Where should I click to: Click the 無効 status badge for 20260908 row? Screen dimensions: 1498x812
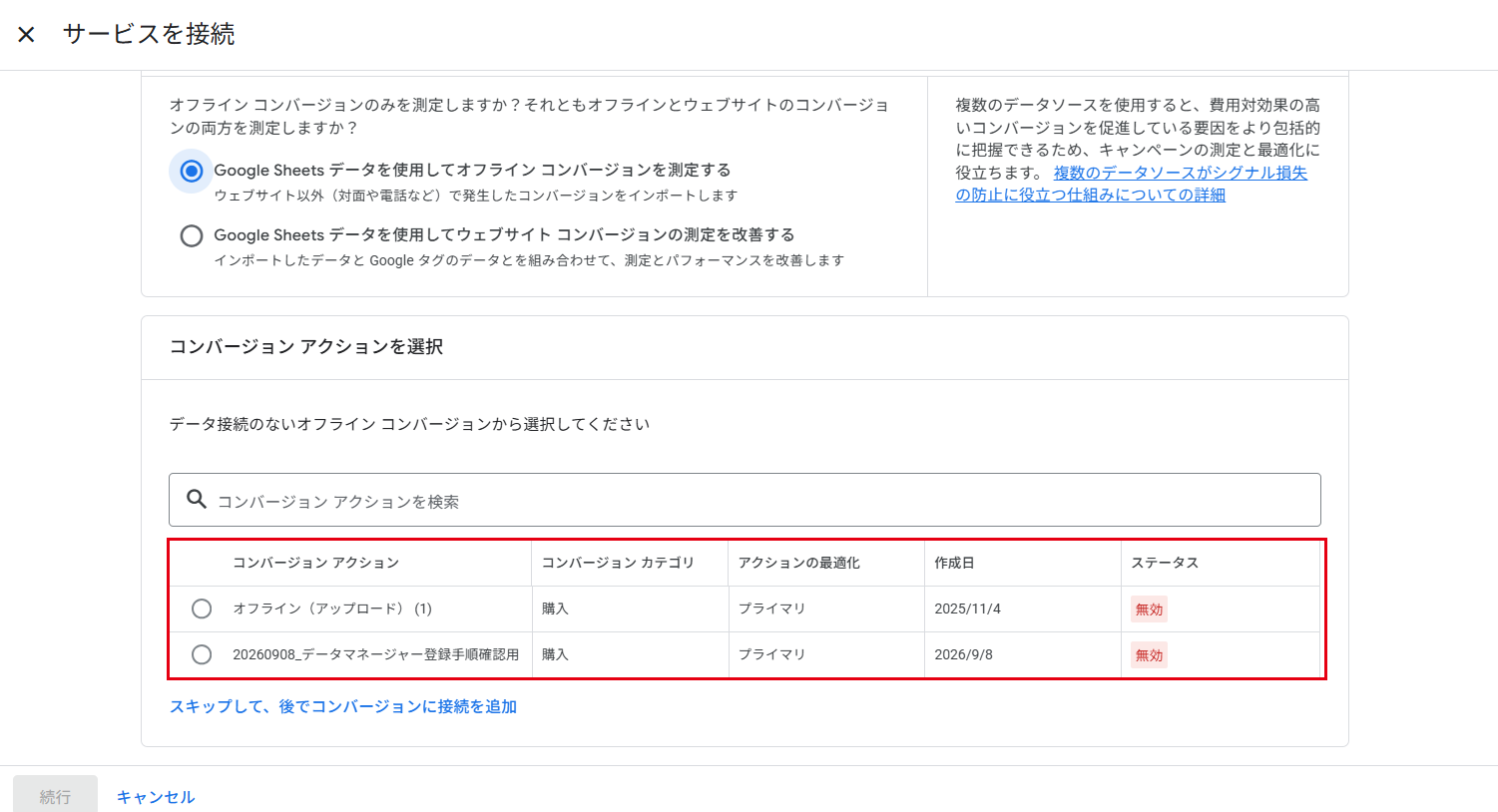point(1149,655)
